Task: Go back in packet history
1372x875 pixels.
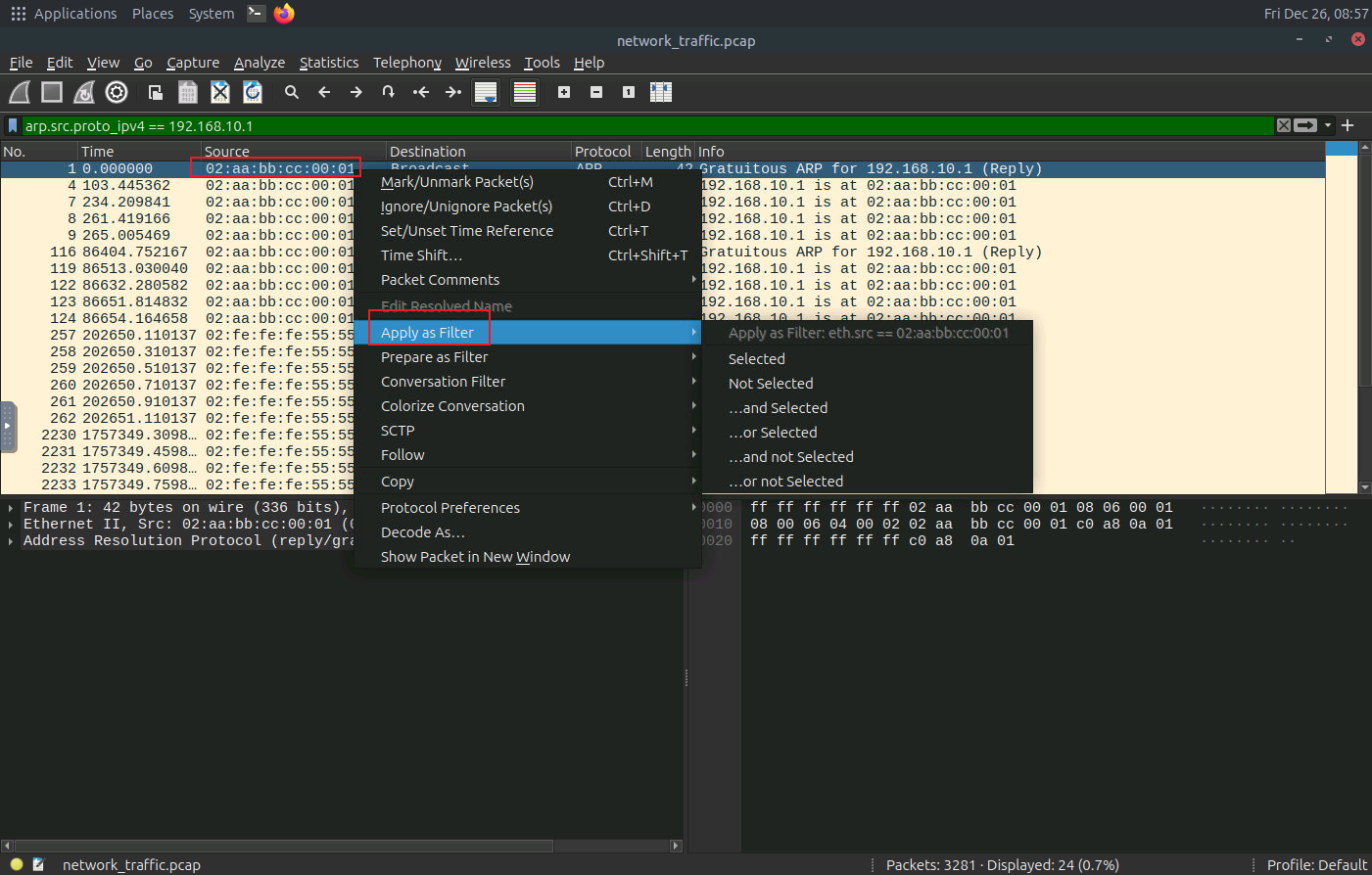Action: [324, 92]
